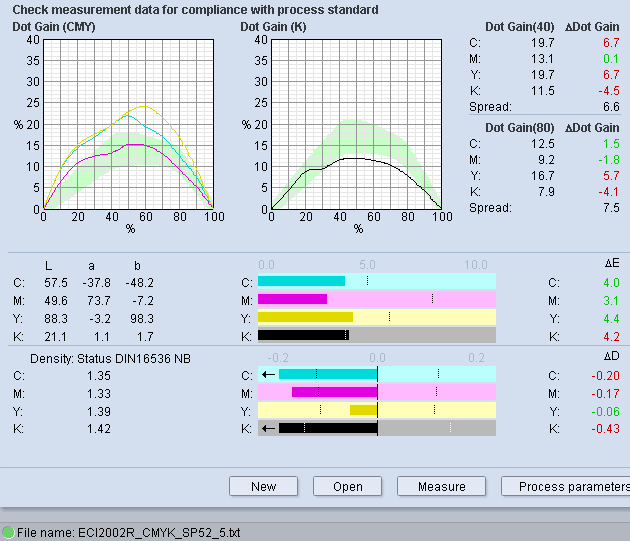
Task: Click ΔD value -0.20 for cyan
Action: click(x=605, y=375)
